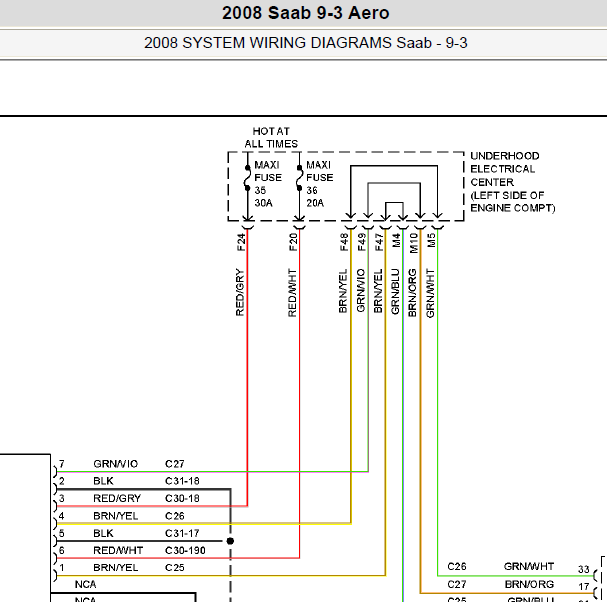Select the MAXI FUSE 36 20A label
This screenshot has width=607, height=602.
pyautogui.click(x=320, y=184)
